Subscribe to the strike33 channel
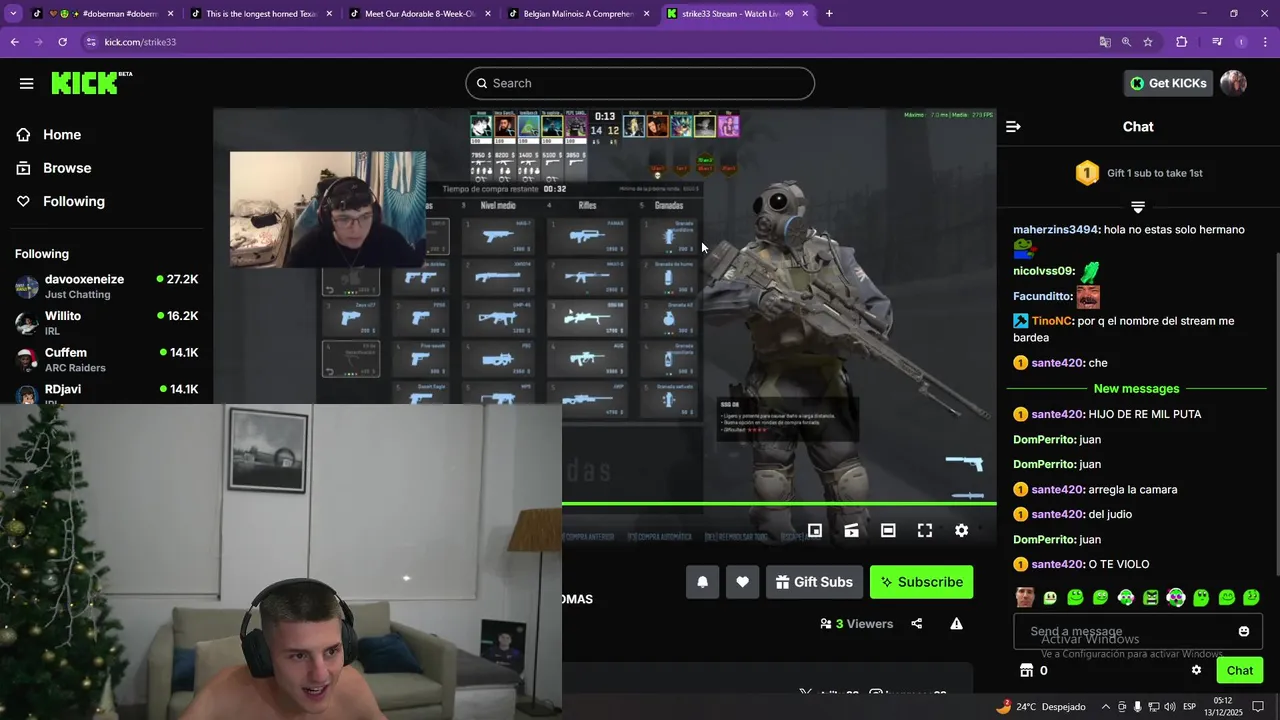This screenshot has width=1280, height=720. [x=921, y=582]
